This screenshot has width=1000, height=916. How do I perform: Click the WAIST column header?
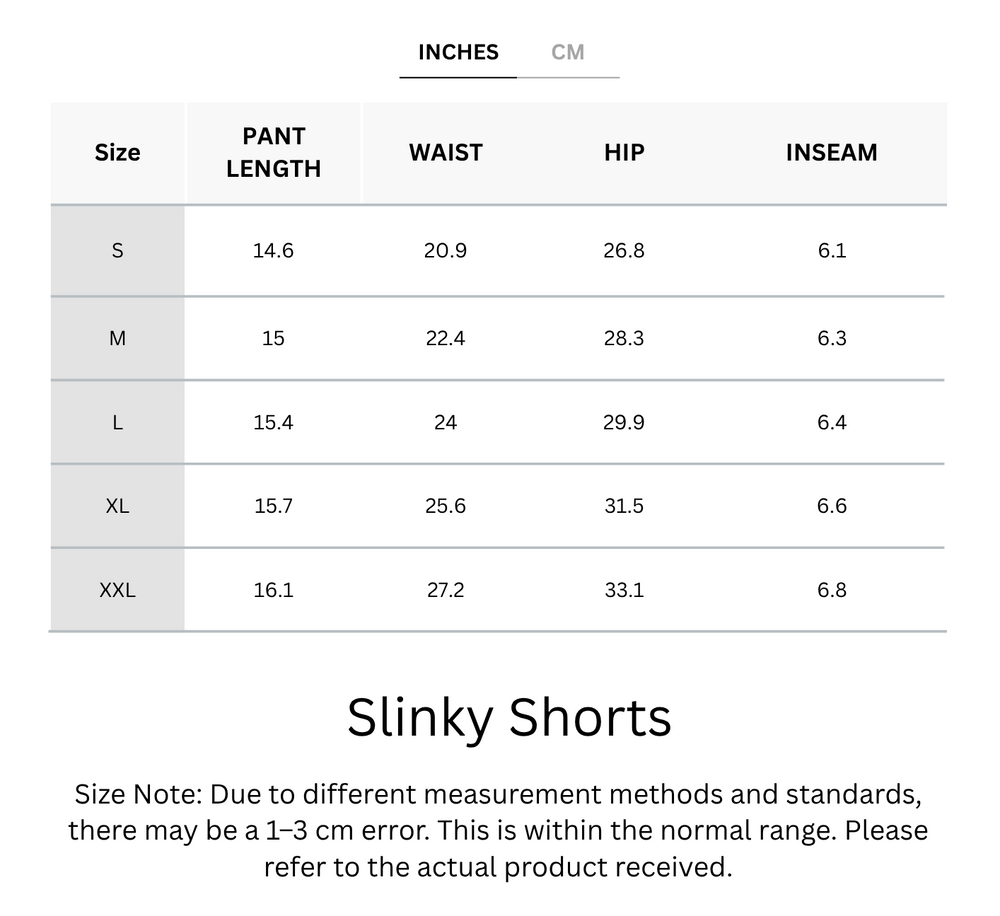point(445,153)
